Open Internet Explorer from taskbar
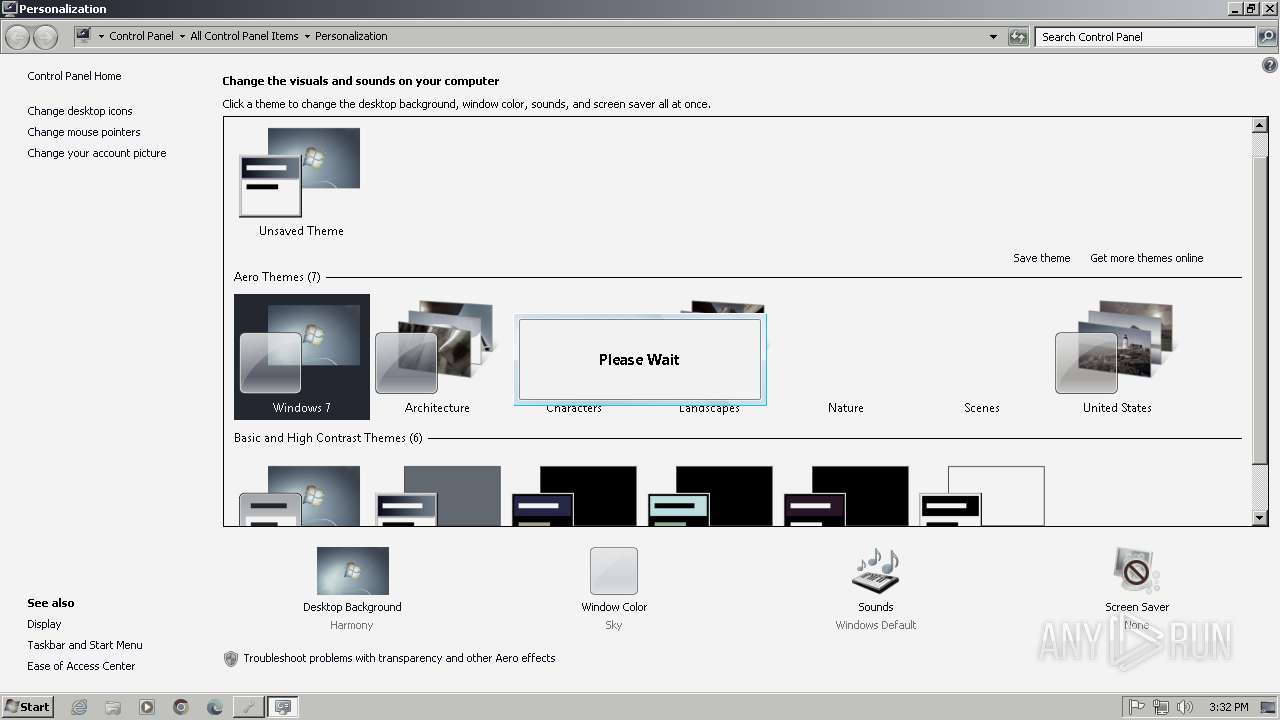 (79, 707)
